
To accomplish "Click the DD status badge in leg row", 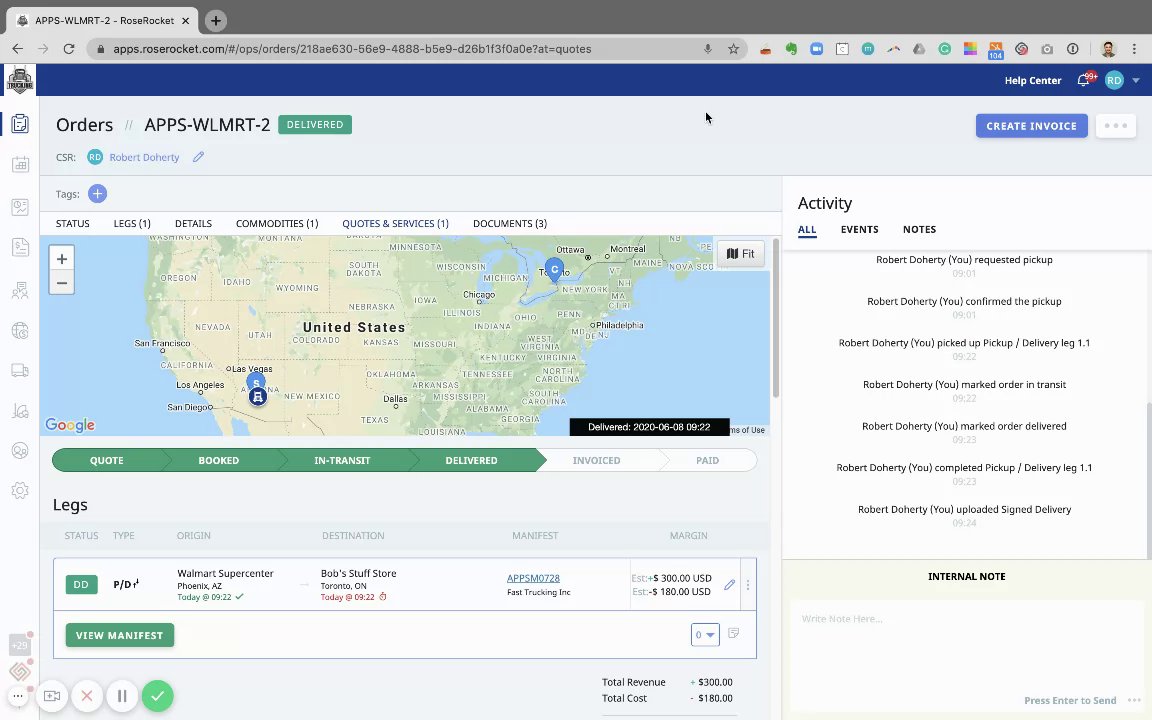I will tap(81, 585).
